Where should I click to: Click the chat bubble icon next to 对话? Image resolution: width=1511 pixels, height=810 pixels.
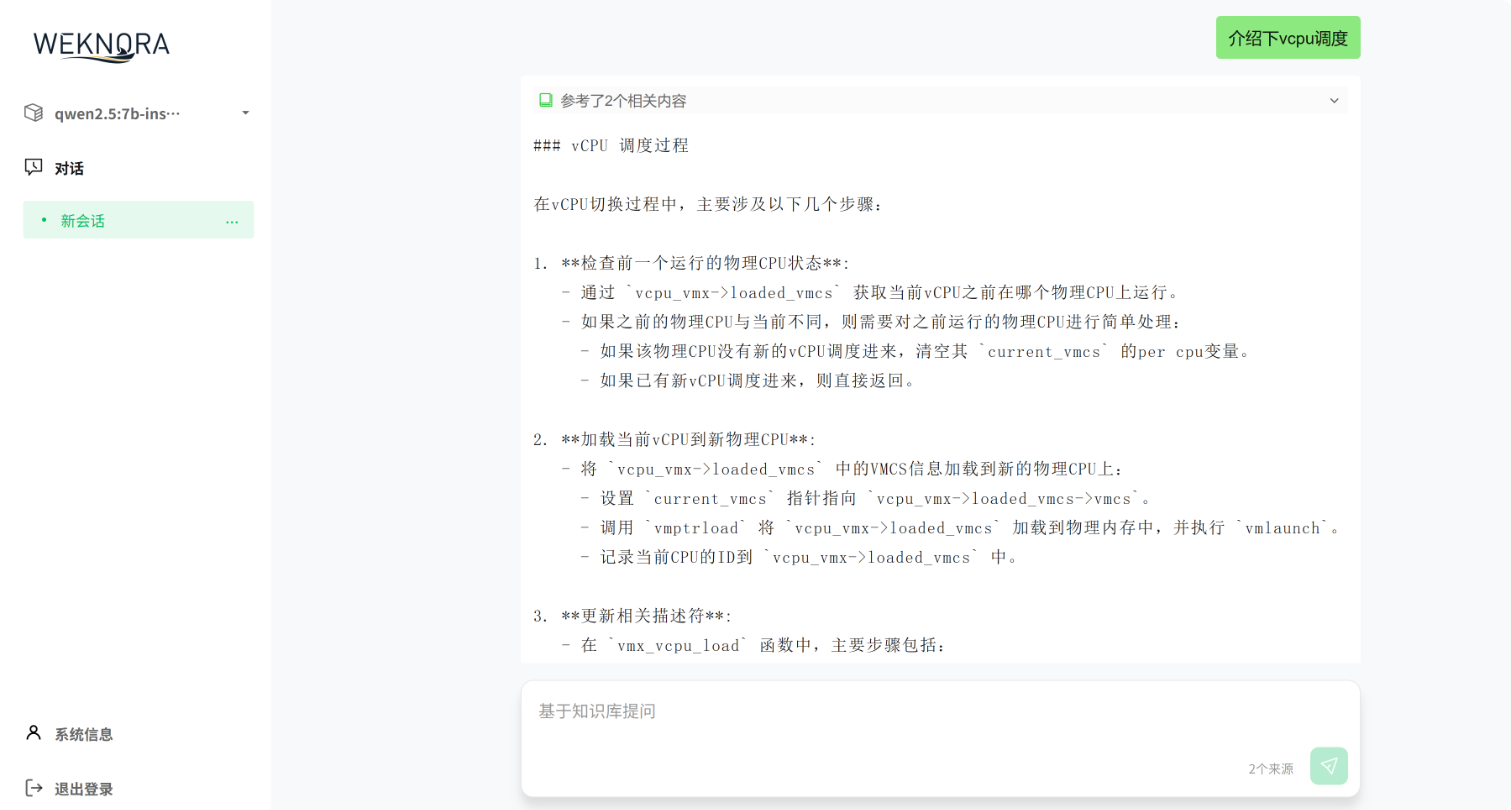34,167
